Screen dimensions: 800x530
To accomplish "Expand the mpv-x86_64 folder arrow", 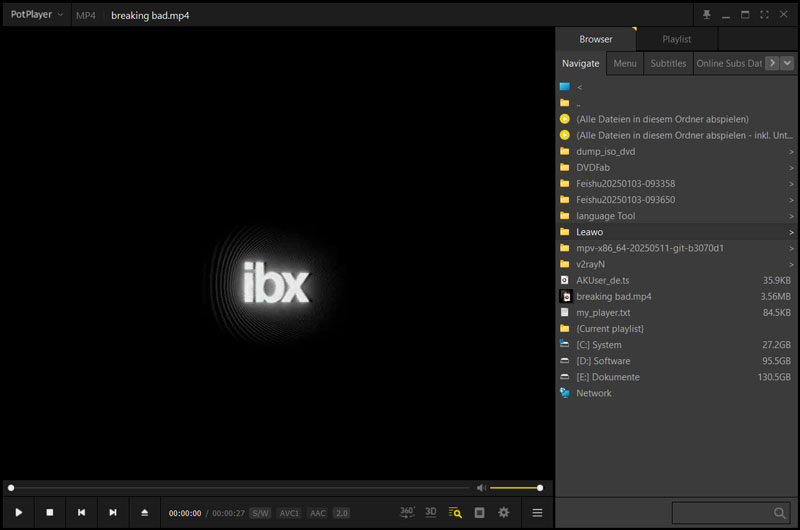I will pyautogui.click(x=791, y=248).
